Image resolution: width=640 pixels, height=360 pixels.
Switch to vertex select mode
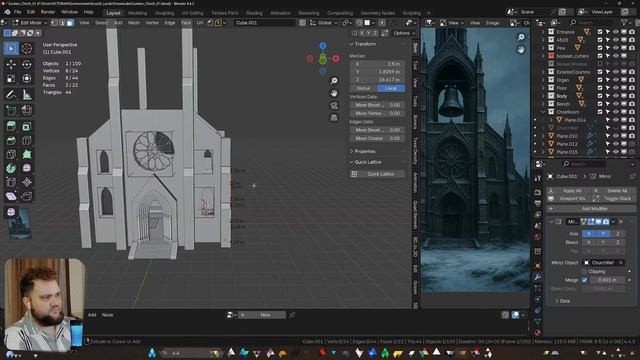pos(54,23)
